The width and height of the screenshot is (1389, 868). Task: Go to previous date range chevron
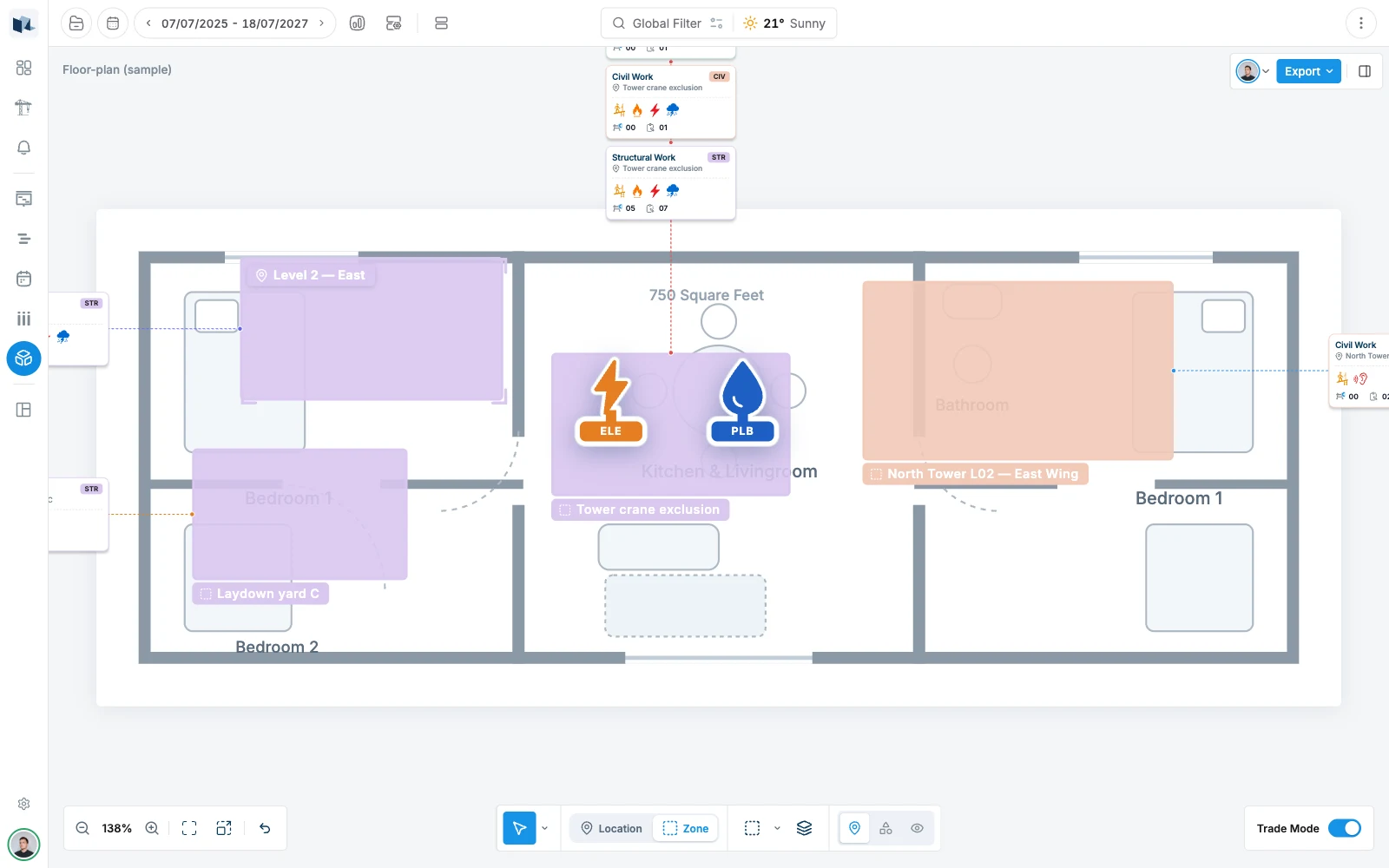point(148,23)
